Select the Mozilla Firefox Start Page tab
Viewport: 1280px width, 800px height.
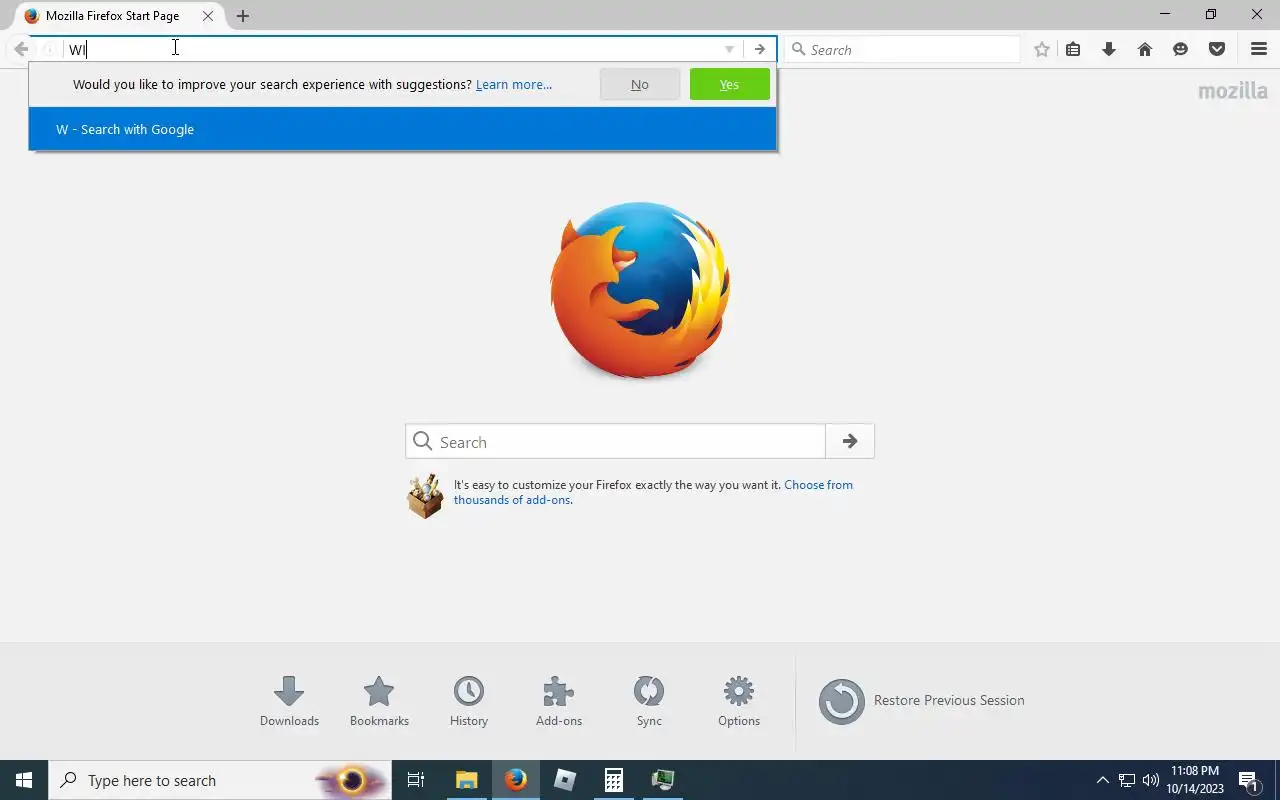[x=119, y=16]
